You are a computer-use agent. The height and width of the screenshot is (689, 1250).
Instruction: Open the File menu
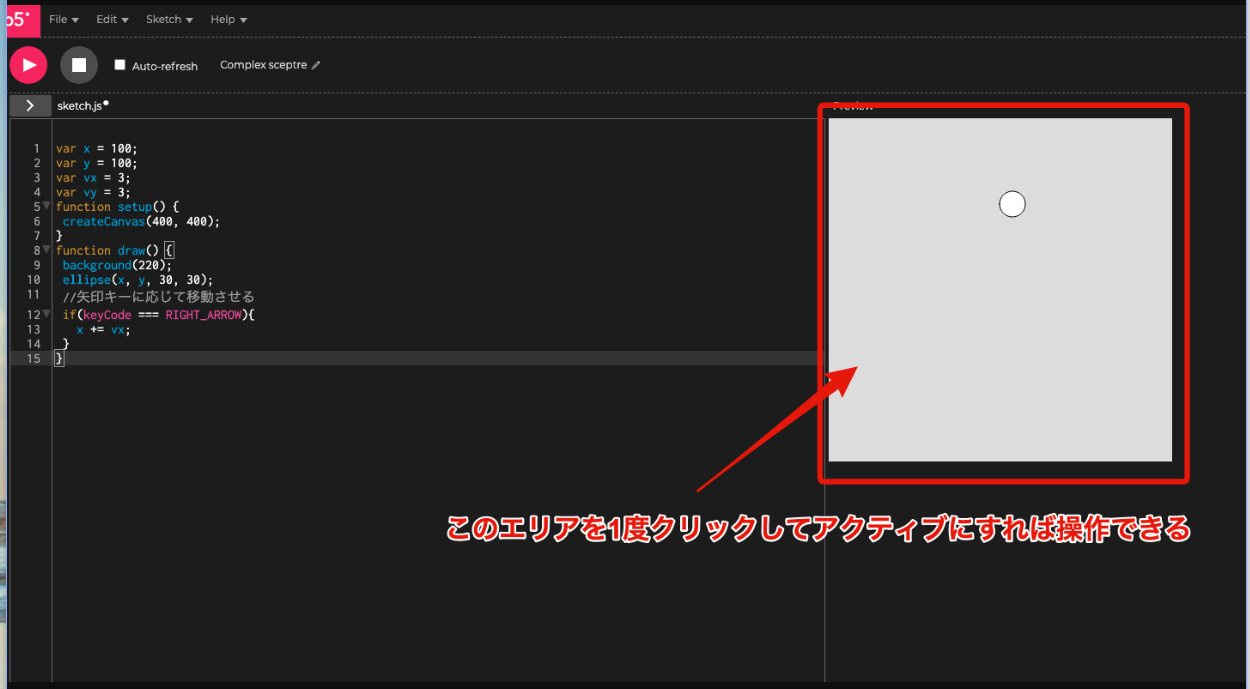point(63,19)
